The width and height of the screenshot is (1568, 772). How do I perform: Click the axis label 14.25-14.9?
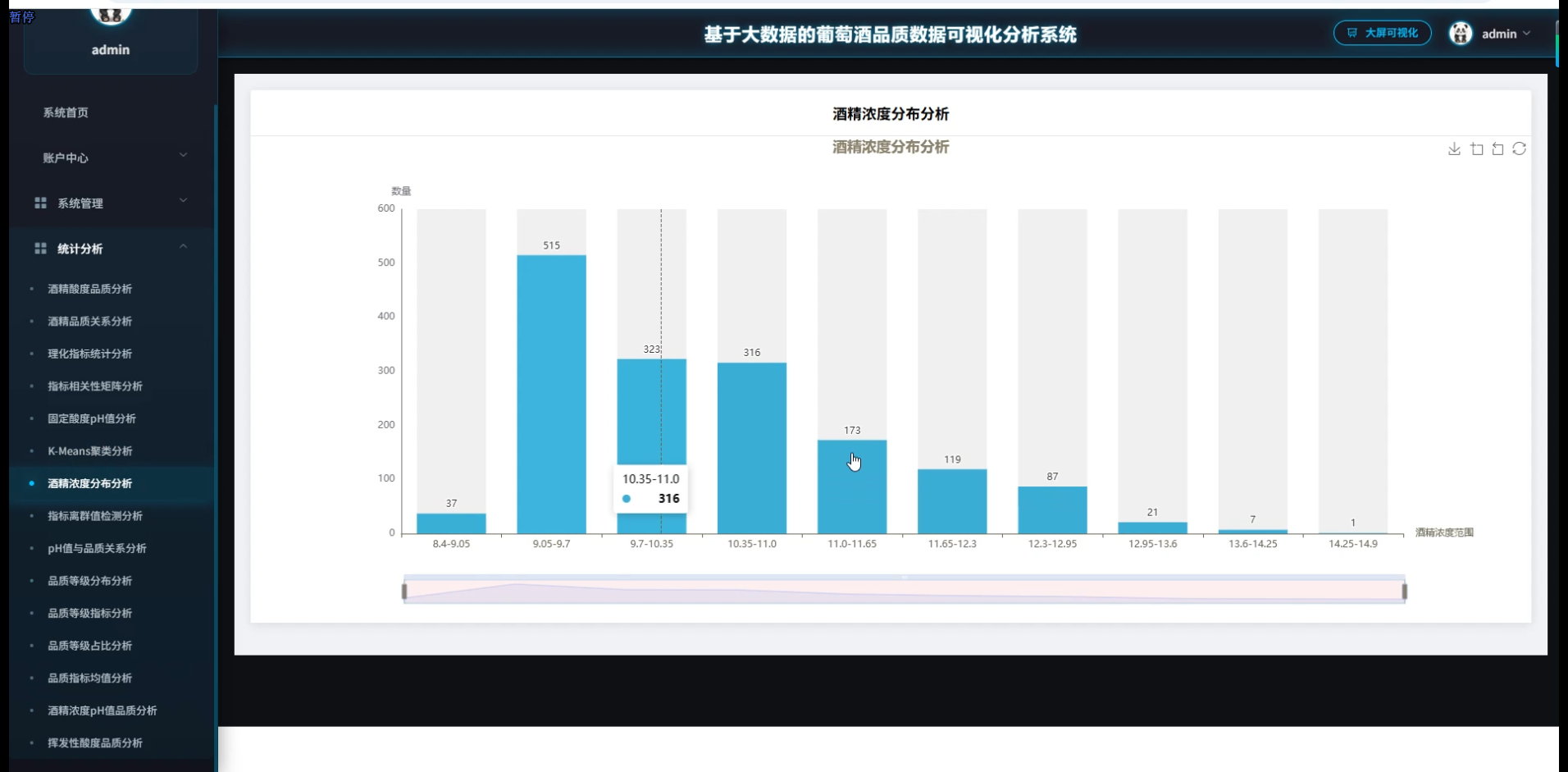(x=1353, y=544)
